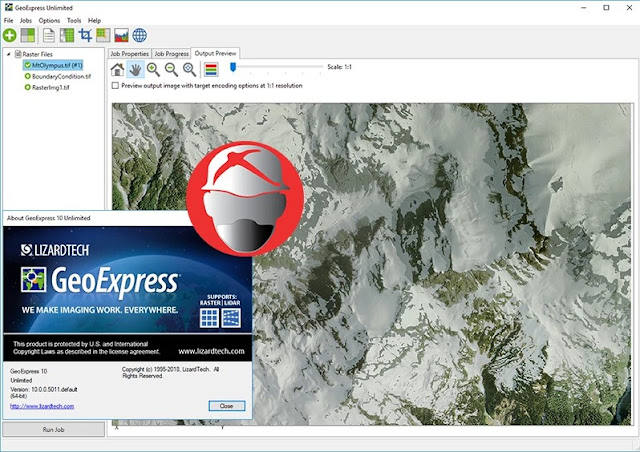
Task: Click the Version: 10.0.0.5011.default text
Action: coord(44,390)
